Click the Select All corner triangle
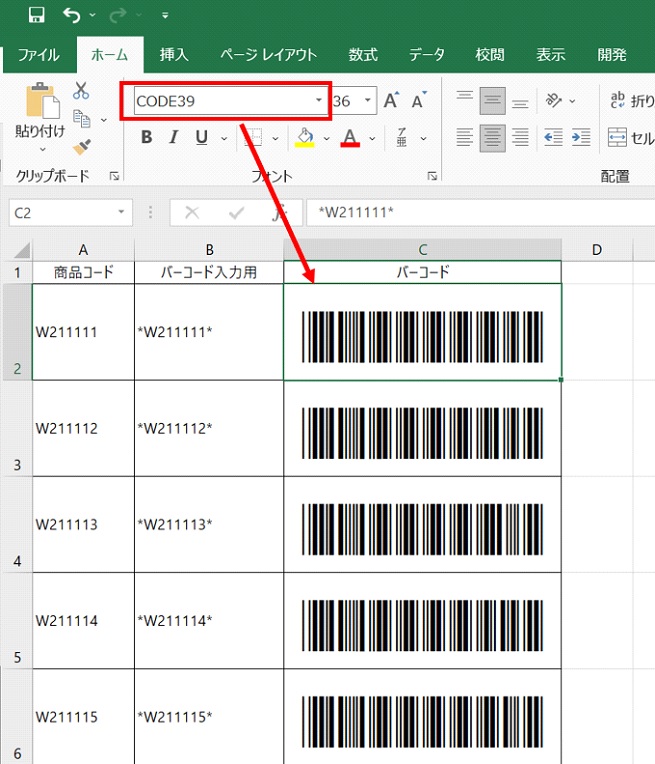Viewport: 655px width, 764px height. click(21, 250)
